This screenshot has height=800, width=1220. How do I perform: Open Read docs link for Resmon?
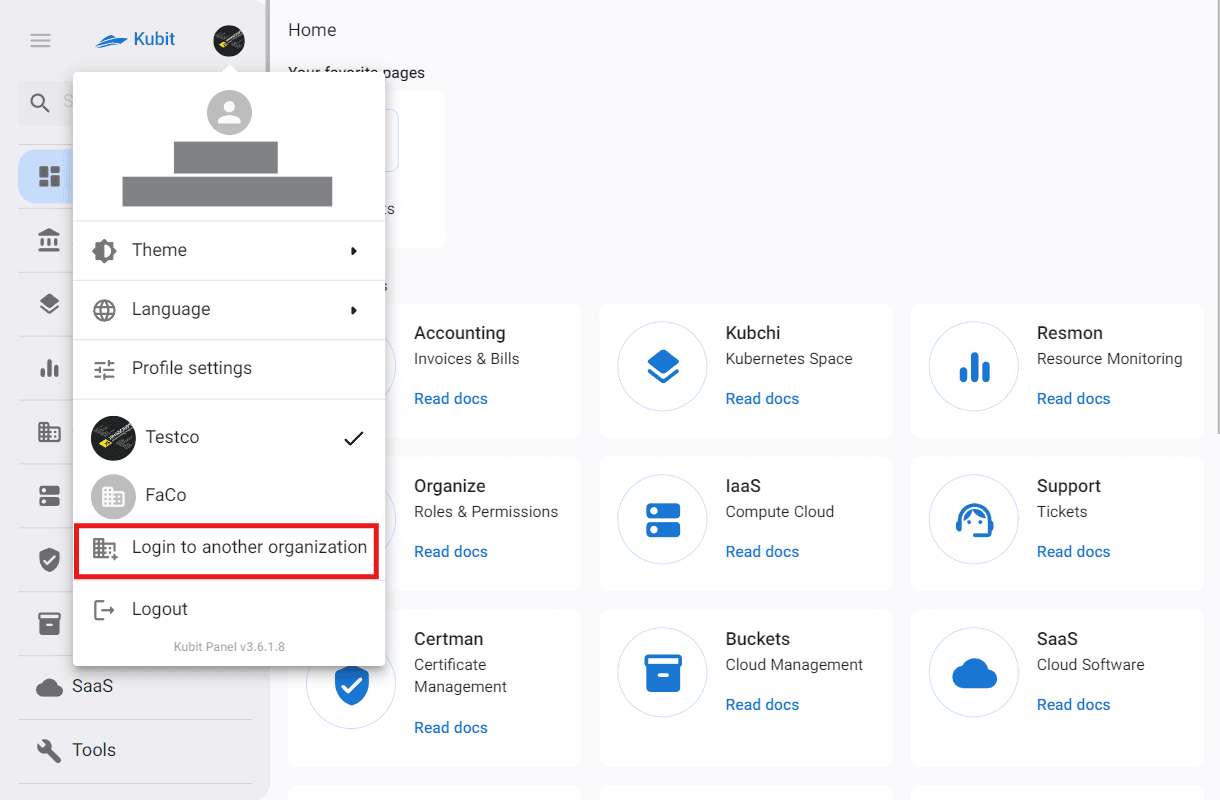click(x=1073, y=398)
